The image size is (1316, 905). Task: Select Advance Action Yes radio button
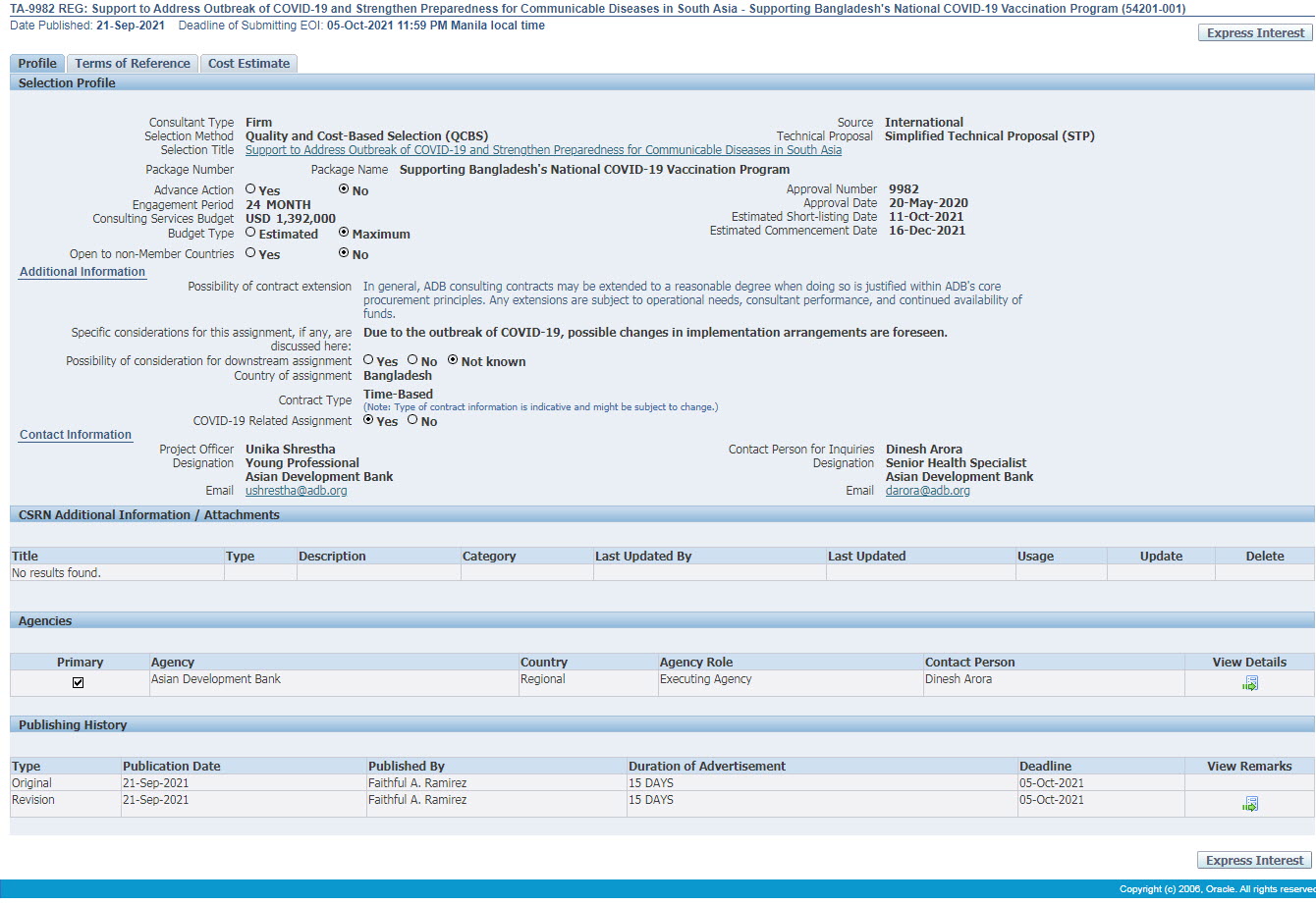tap(251, 189)
